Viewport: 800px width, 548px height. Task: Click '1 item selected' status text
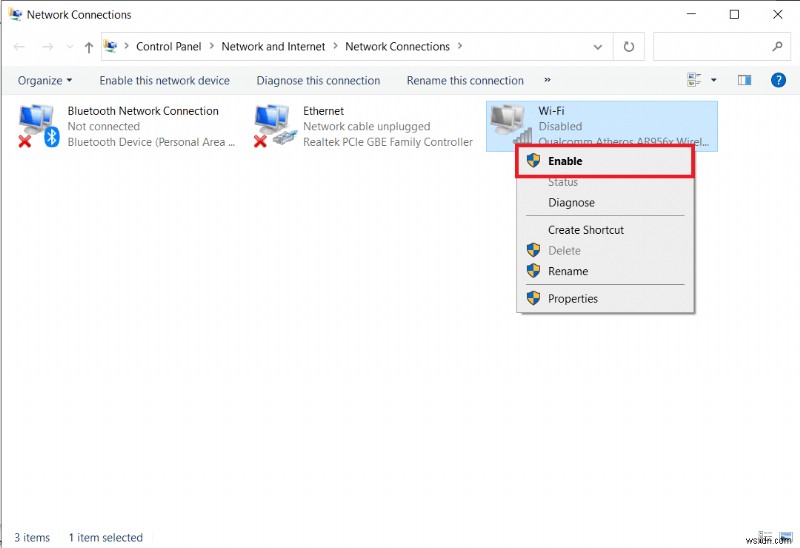[106, 537]
